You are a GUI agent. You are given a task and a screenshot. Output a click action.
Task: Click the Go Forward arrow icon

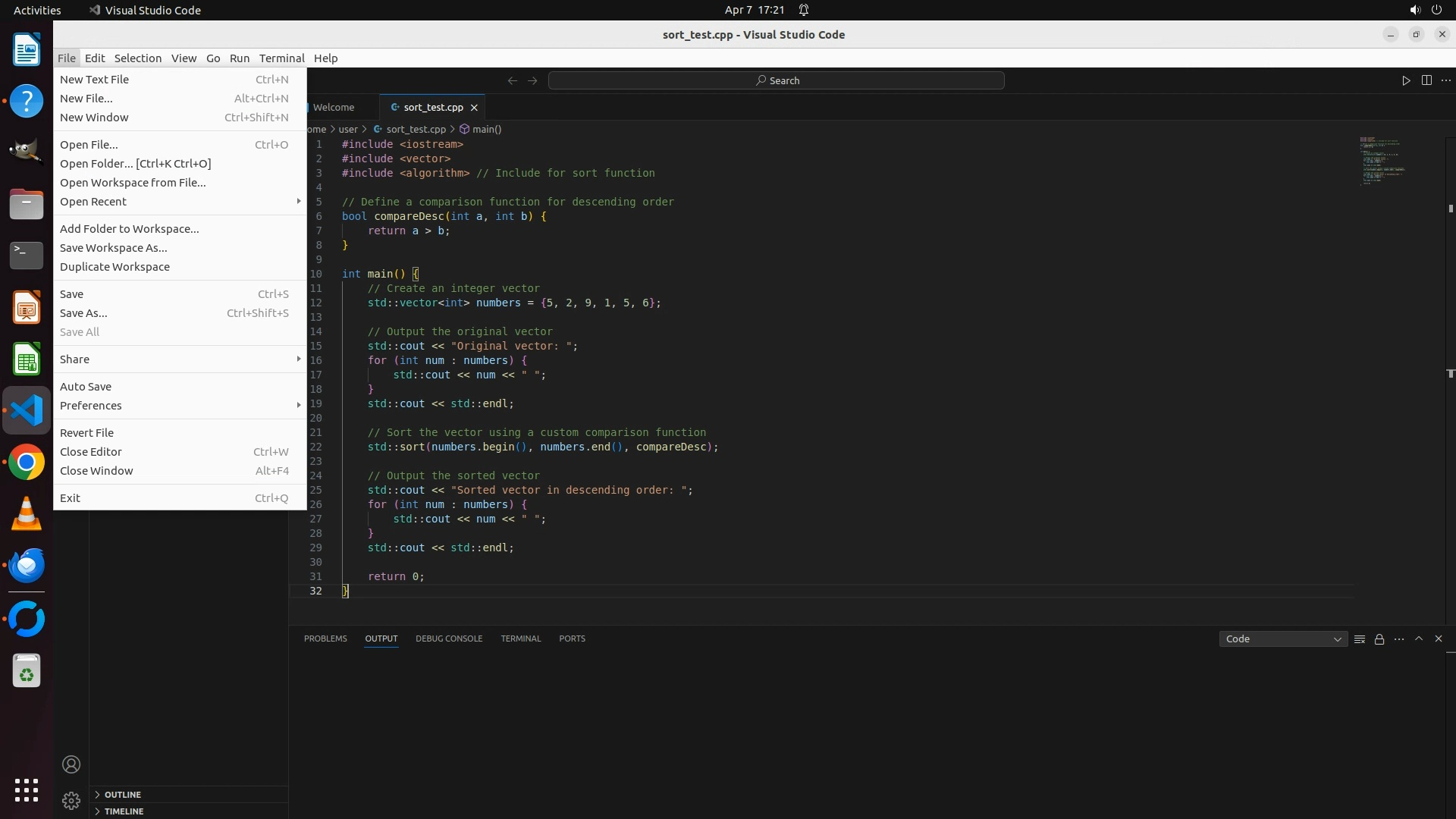click(532, 80)
